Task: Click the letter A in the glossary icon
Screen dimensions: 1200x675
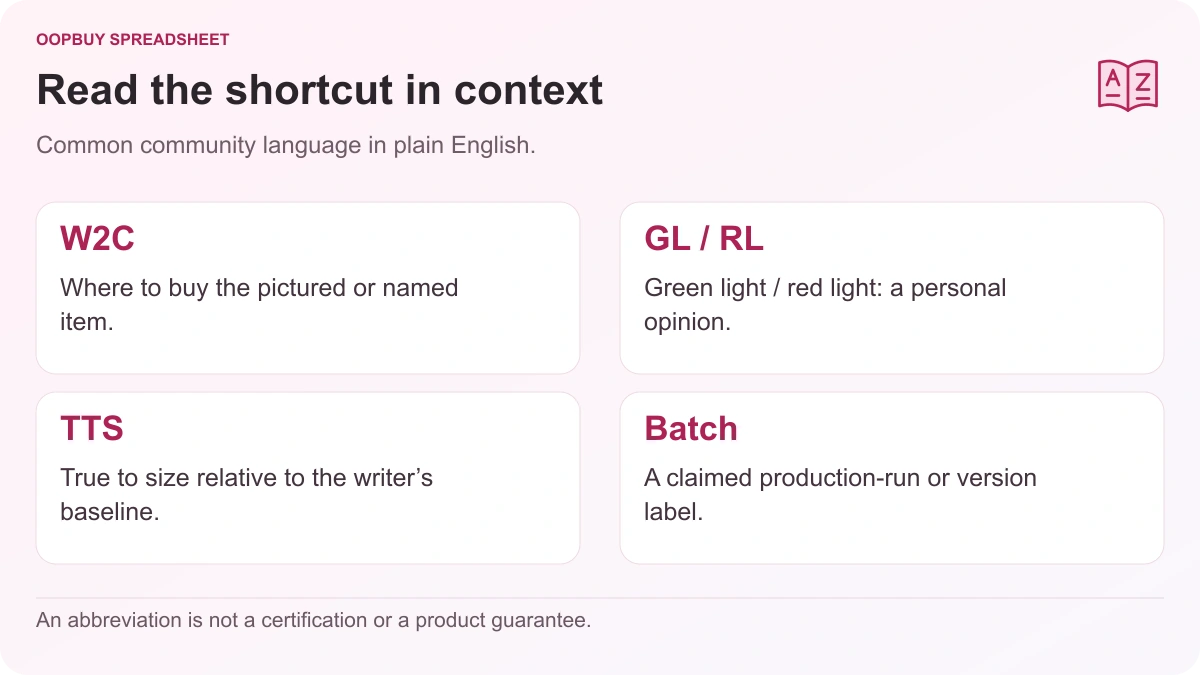Action: point(1113,81)
